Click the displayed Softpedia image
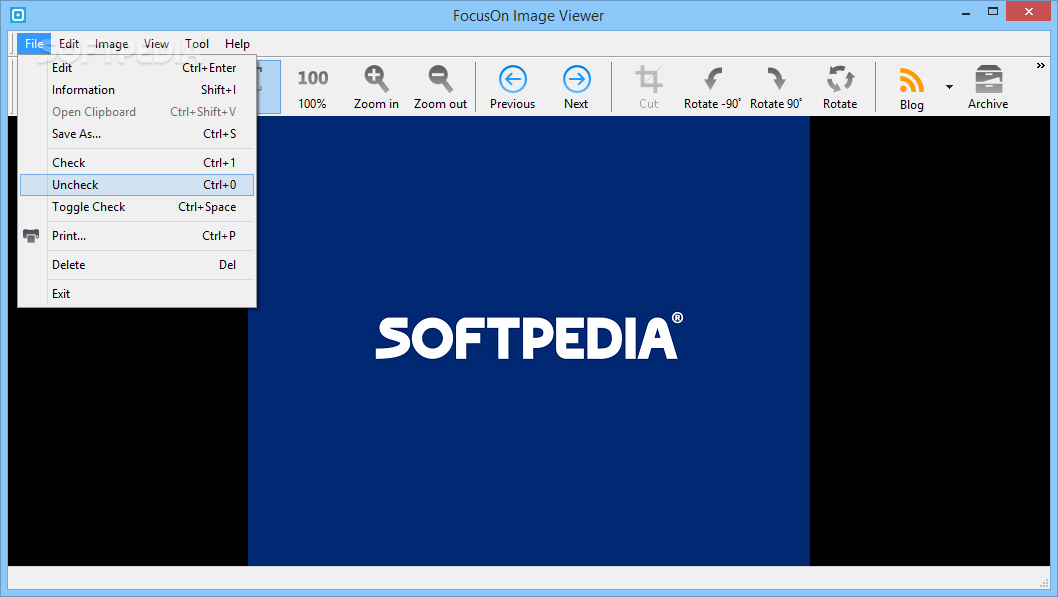 [529, 341]
